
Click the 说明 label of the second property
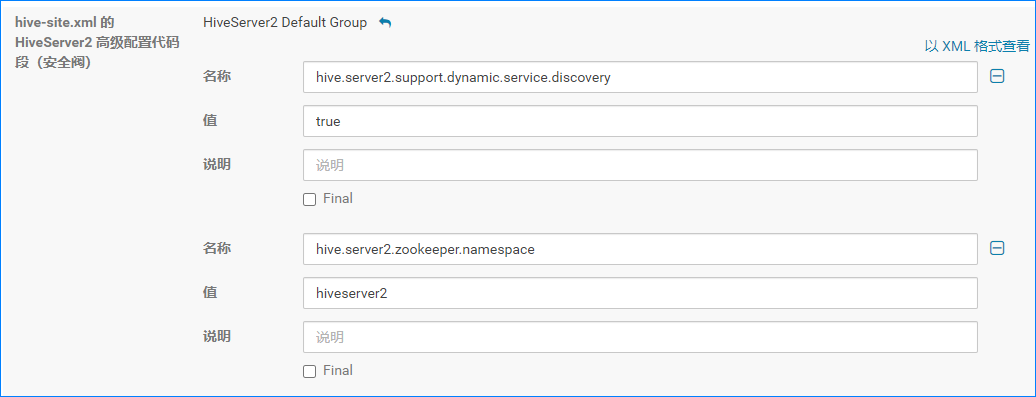[217, 336]
